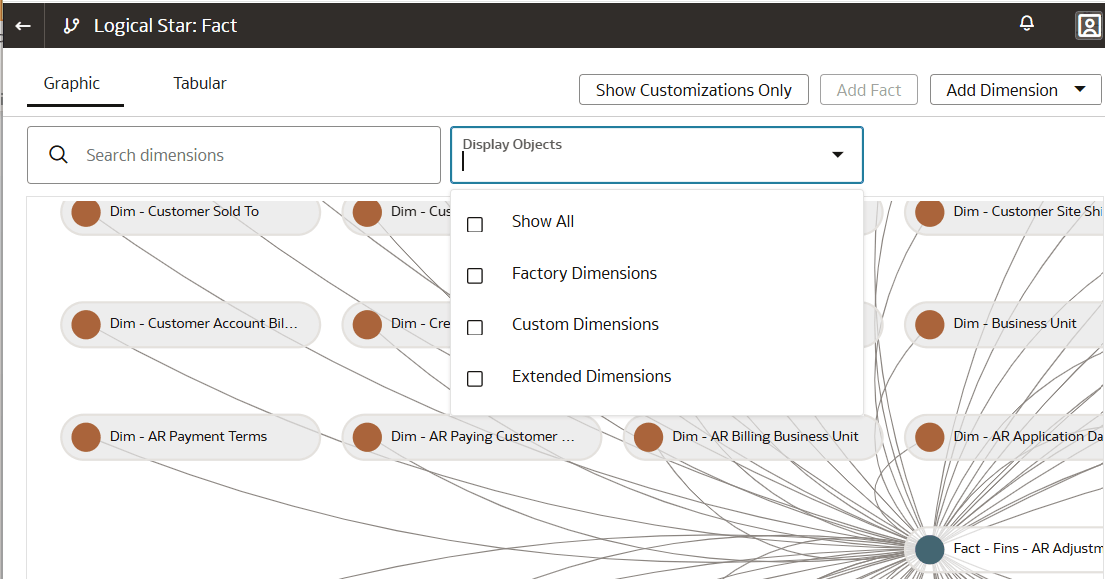The width and height of the screenshot is (1105, 579).
Task: Click the branch icon beside Logical Star title
Action: coord(70,23)
